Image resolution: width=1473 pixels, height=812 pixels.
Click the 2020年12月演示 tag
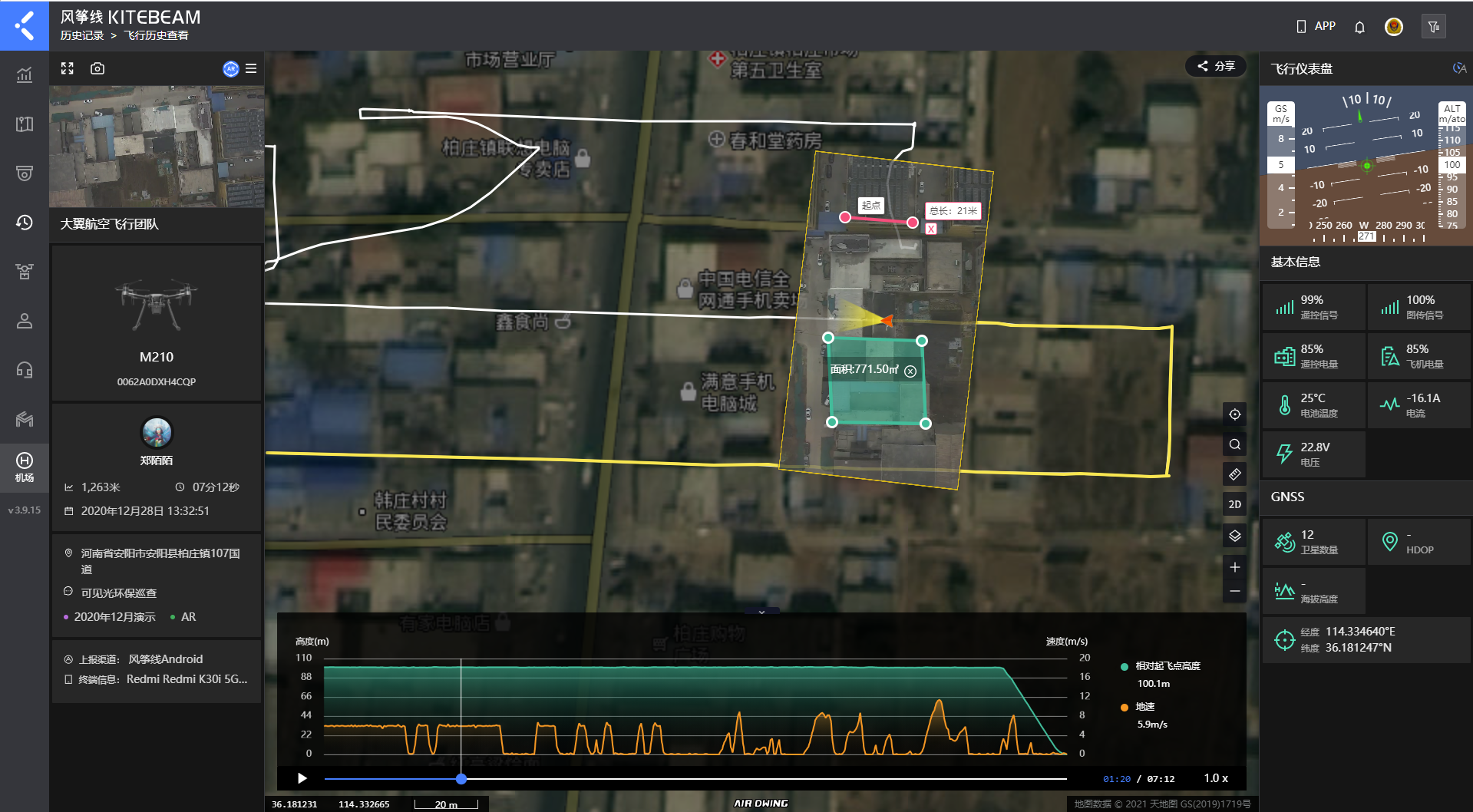coord(110,617)
